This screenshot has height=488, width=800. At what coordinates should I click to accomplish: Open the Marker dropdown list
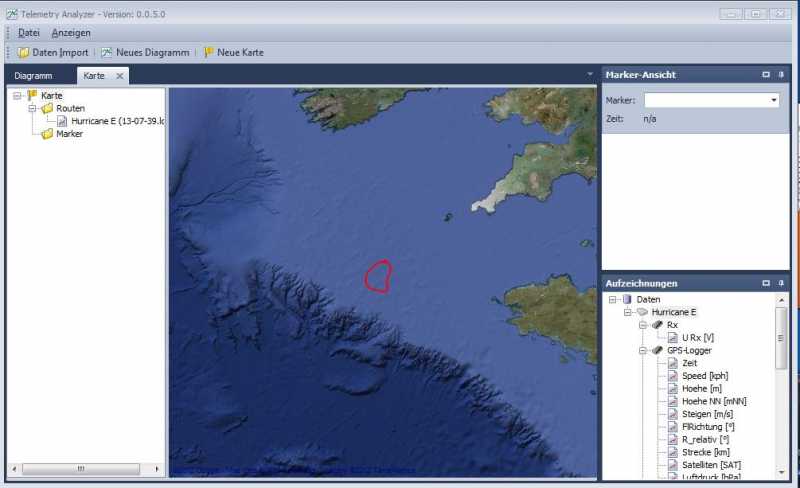coord(774,100)
